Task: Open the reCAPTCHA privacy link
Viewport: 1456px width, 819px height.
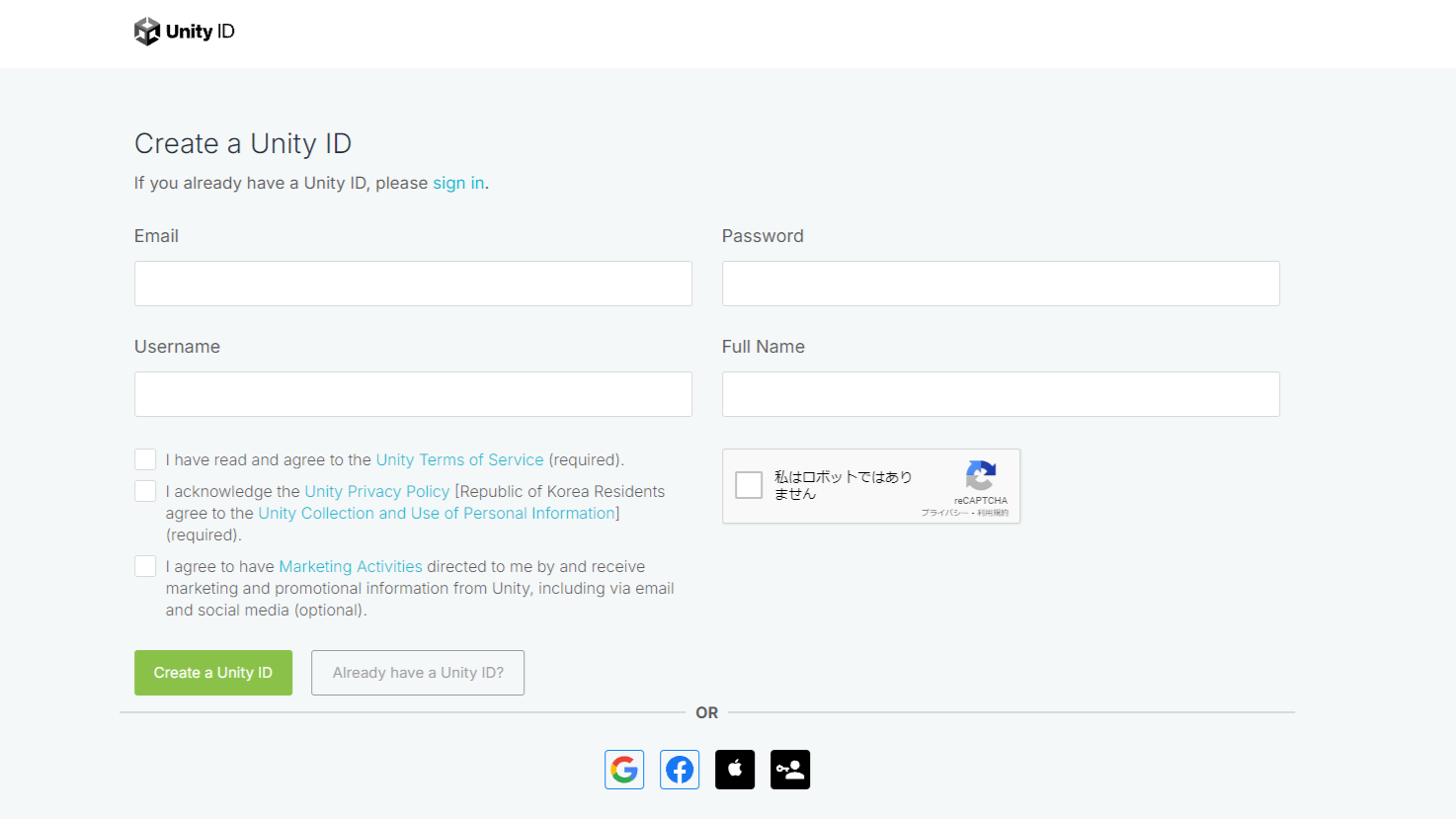Action: (944, 513)
